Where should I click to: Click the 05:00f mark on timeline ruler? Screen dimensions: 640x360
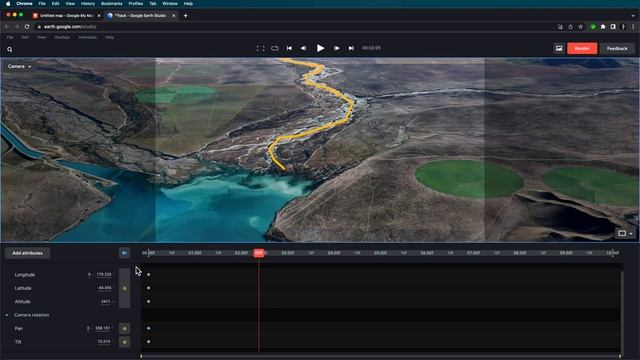(x=380, y=253)
